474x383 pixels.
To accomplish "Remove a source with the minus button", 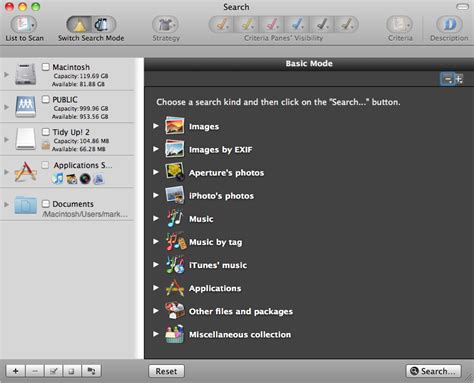I will [35, 371].
